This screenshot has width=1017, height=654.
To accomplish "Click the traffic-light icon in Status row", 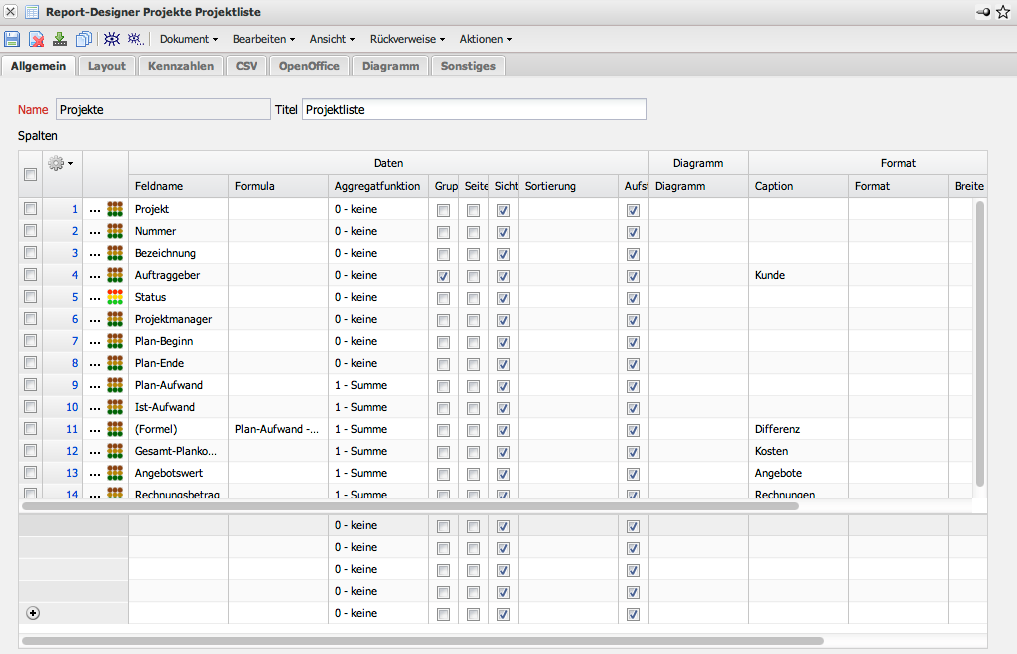I will pyautogui.click(x=115, y=297).
